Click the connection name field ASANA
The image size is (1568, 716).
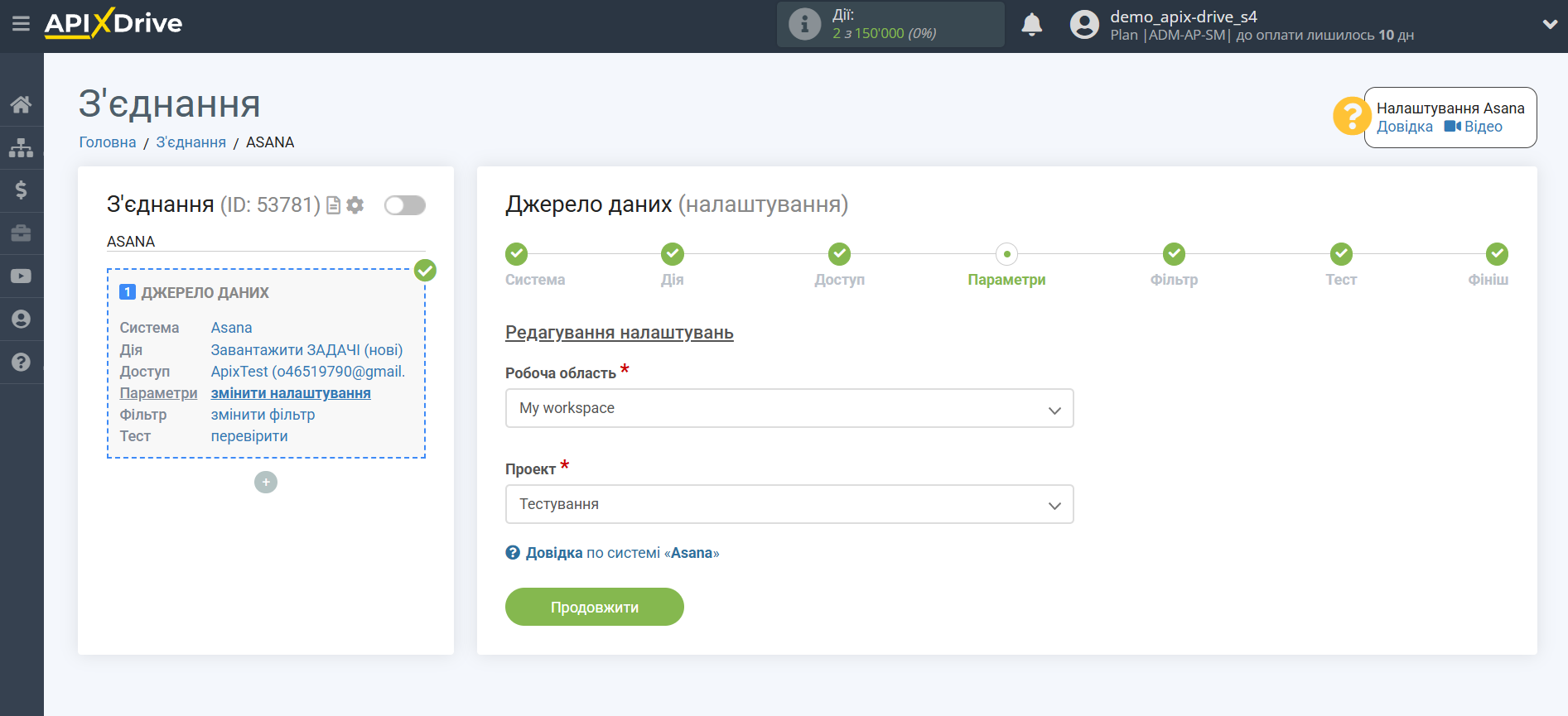tap(265, 242)
